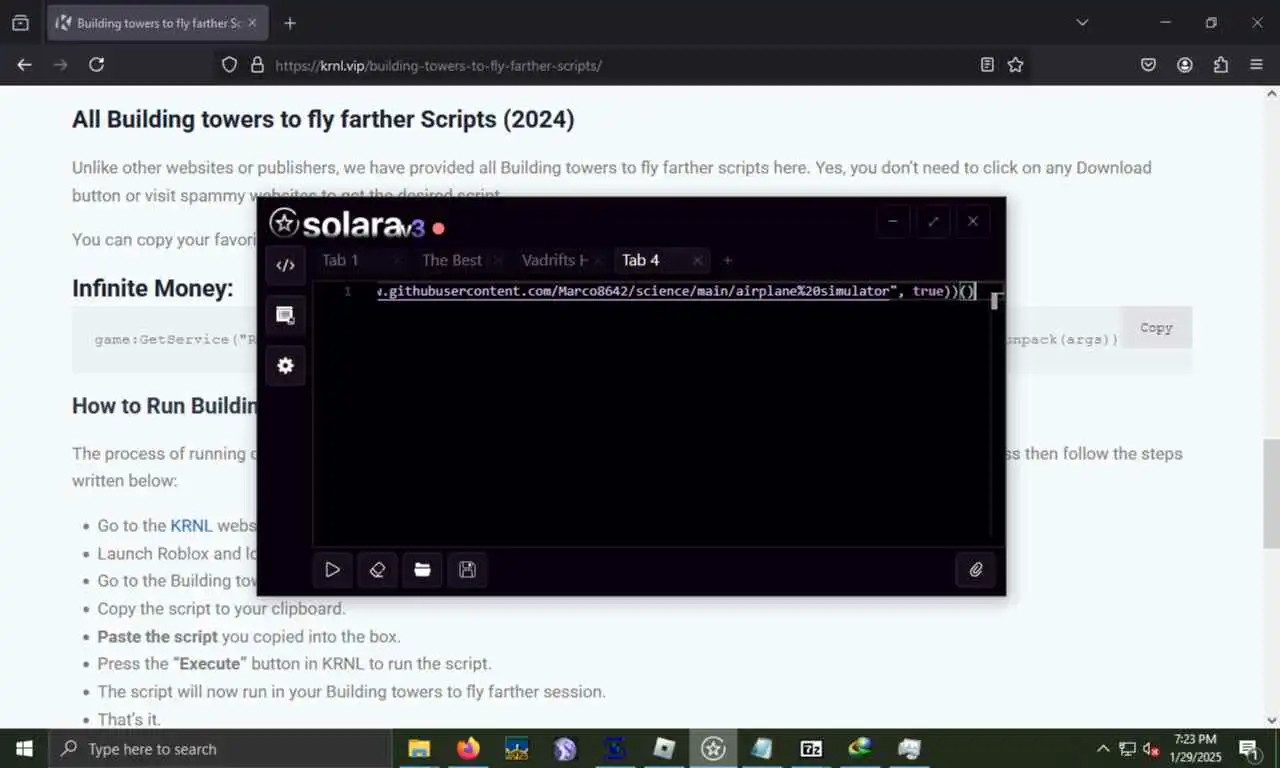
Task: Open the Windows Start menu
Action: (x=24, y=748)
